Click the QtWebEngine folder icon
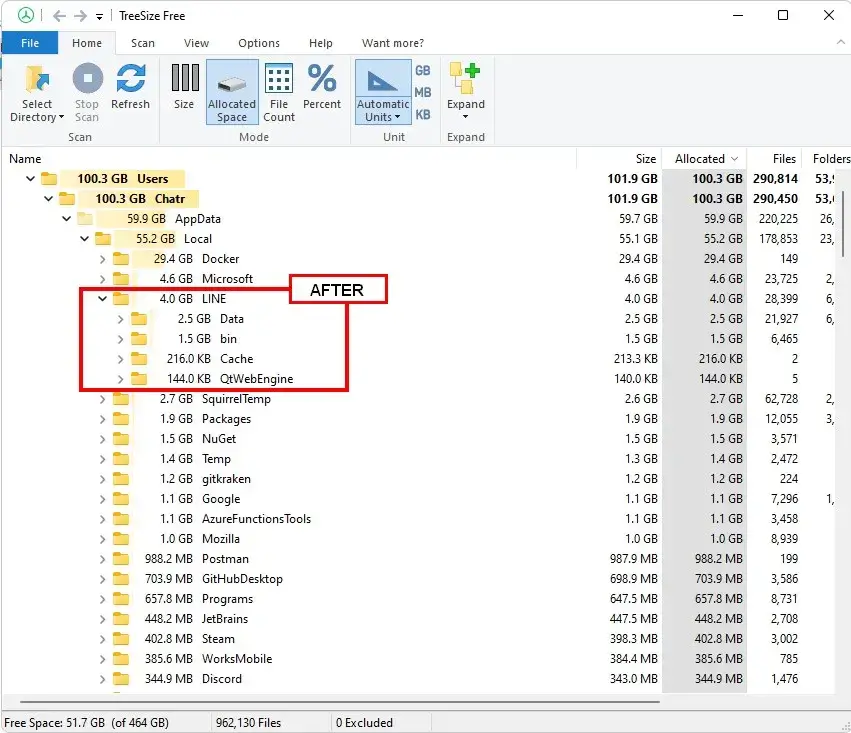This screenshot has height=733, width=851. click(x=139, y=379)
